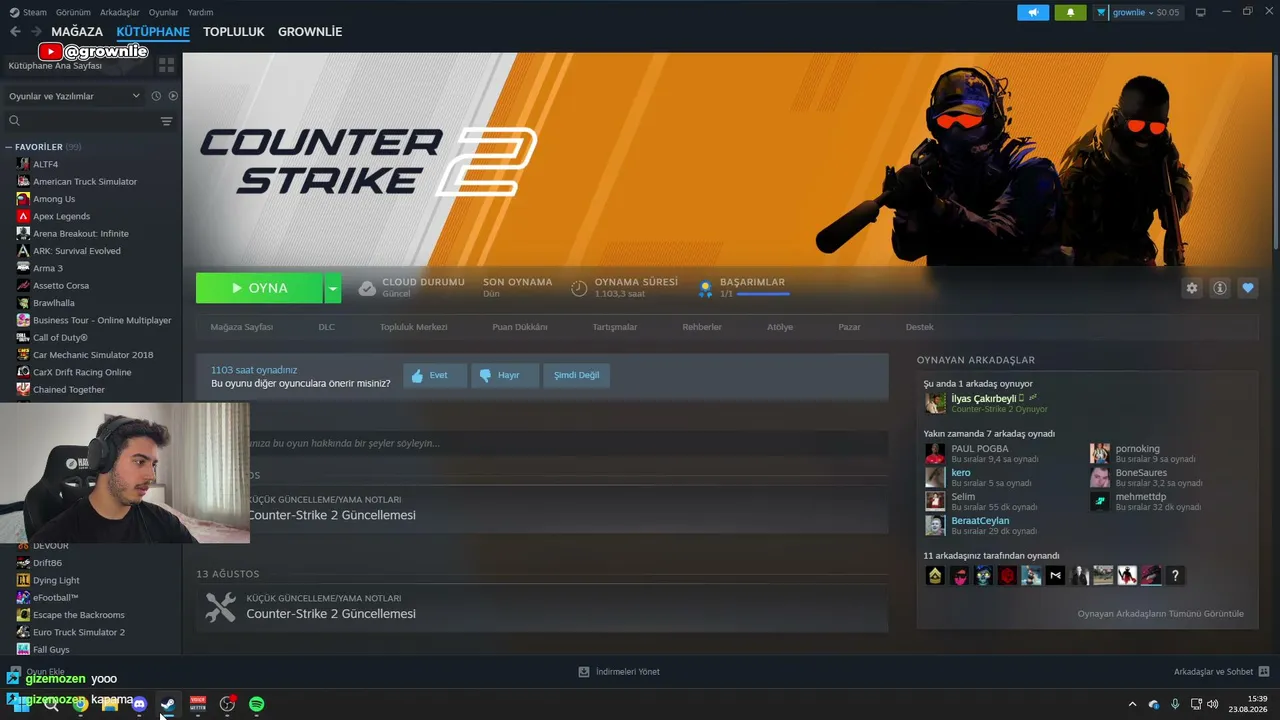Vote Evet to recommend the game
The height and width of the screenshot is (720, 1280).
(x=435, y=375)
